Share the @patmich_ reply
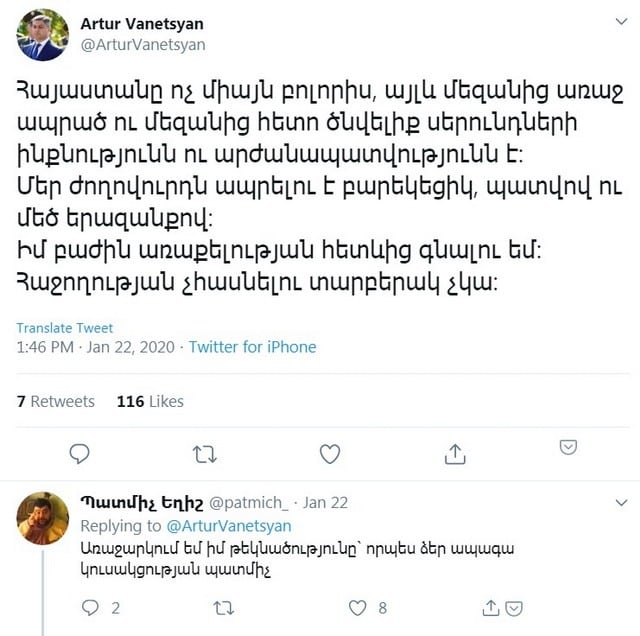Viewport: 640px width, 636px height. tap(491, 608)
